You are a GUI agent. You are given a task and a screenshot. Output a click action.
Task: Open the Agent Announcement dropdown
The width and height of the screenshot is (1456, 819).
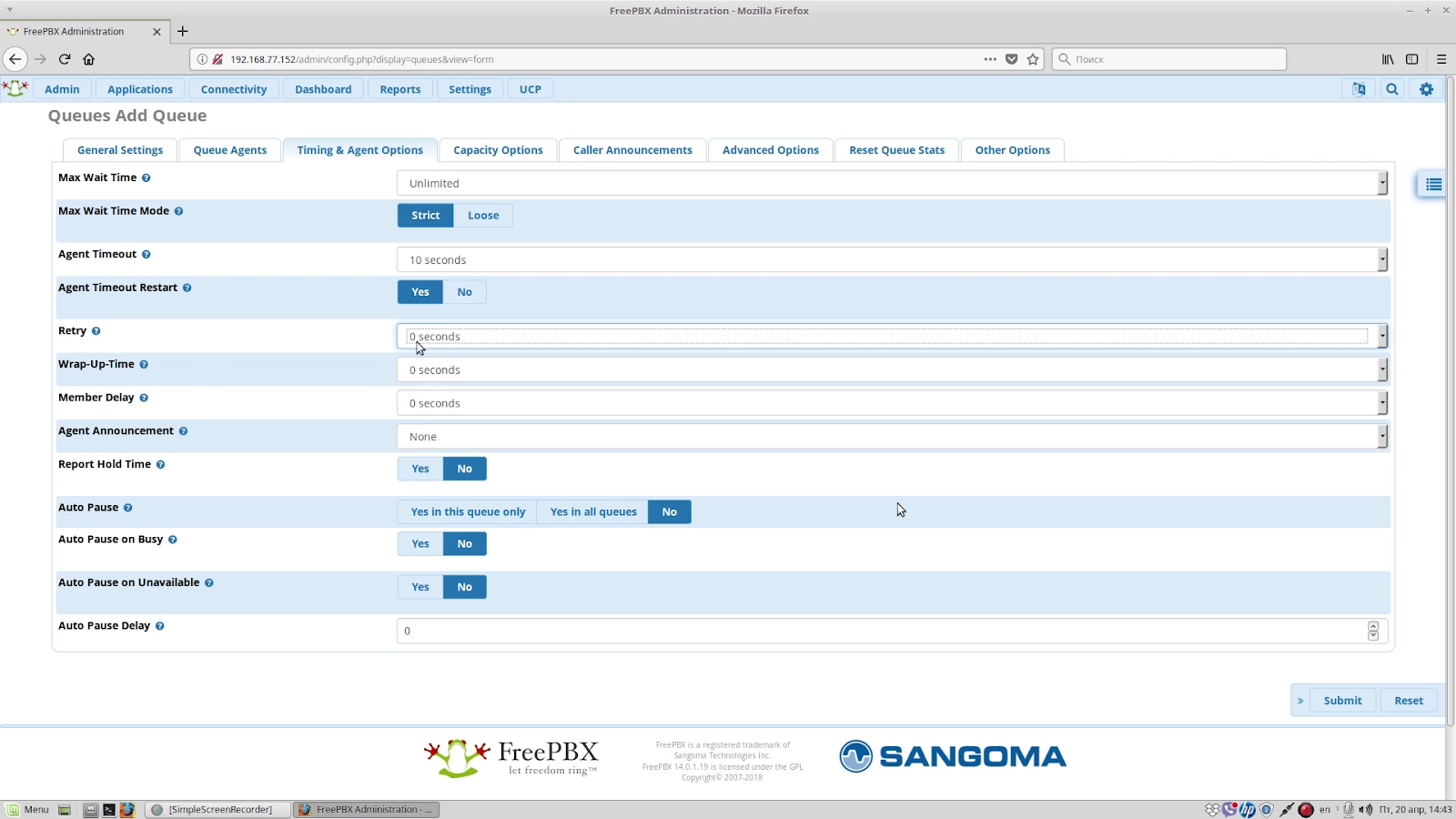click(x=892, y=437)
